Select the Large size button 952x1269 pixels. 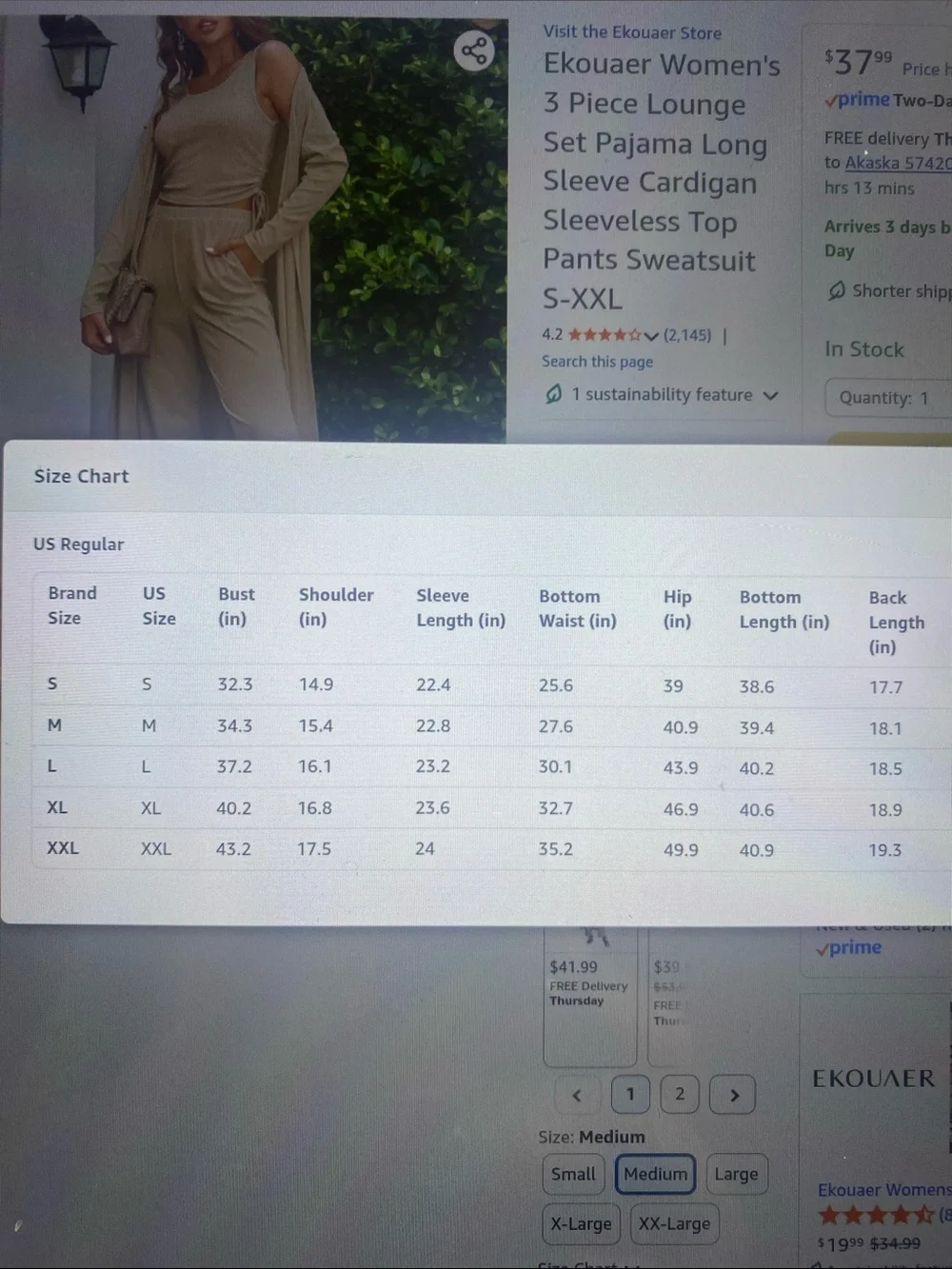coord(736,1175)
